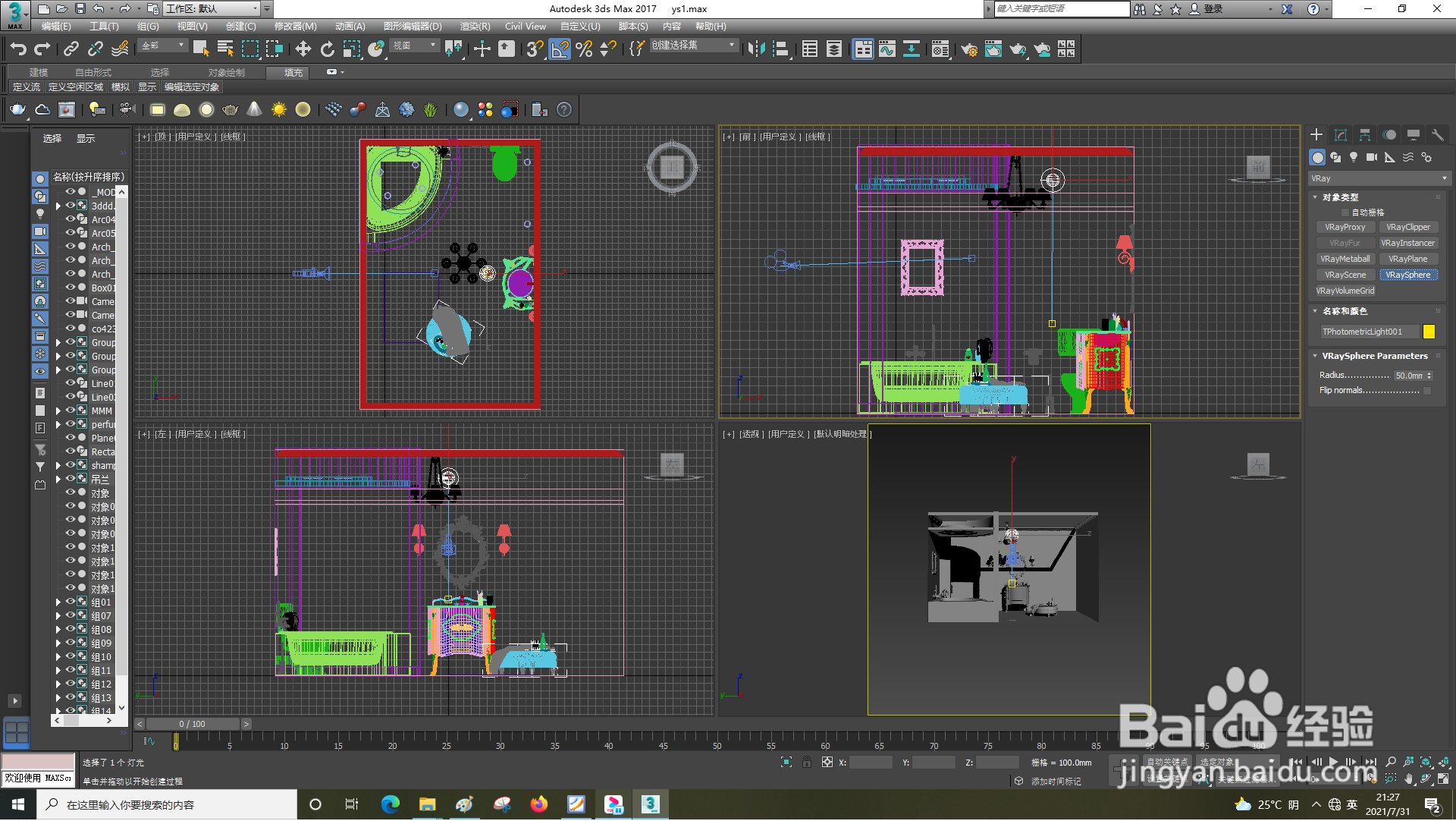The width and height of the screenshot is (1456, 821).
Task: Toggle visibility eye of Box01 object
Action: [70, 288]
